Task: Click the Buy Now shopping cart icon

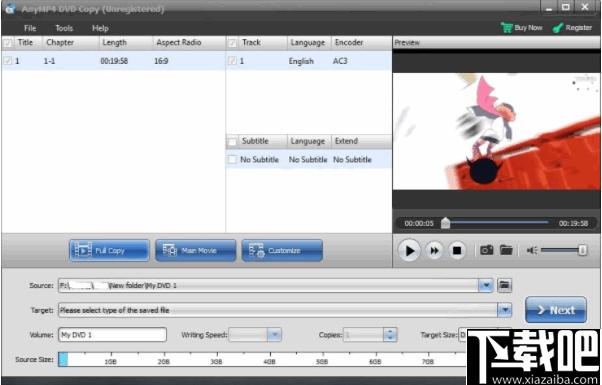Action: coord(507,28)
